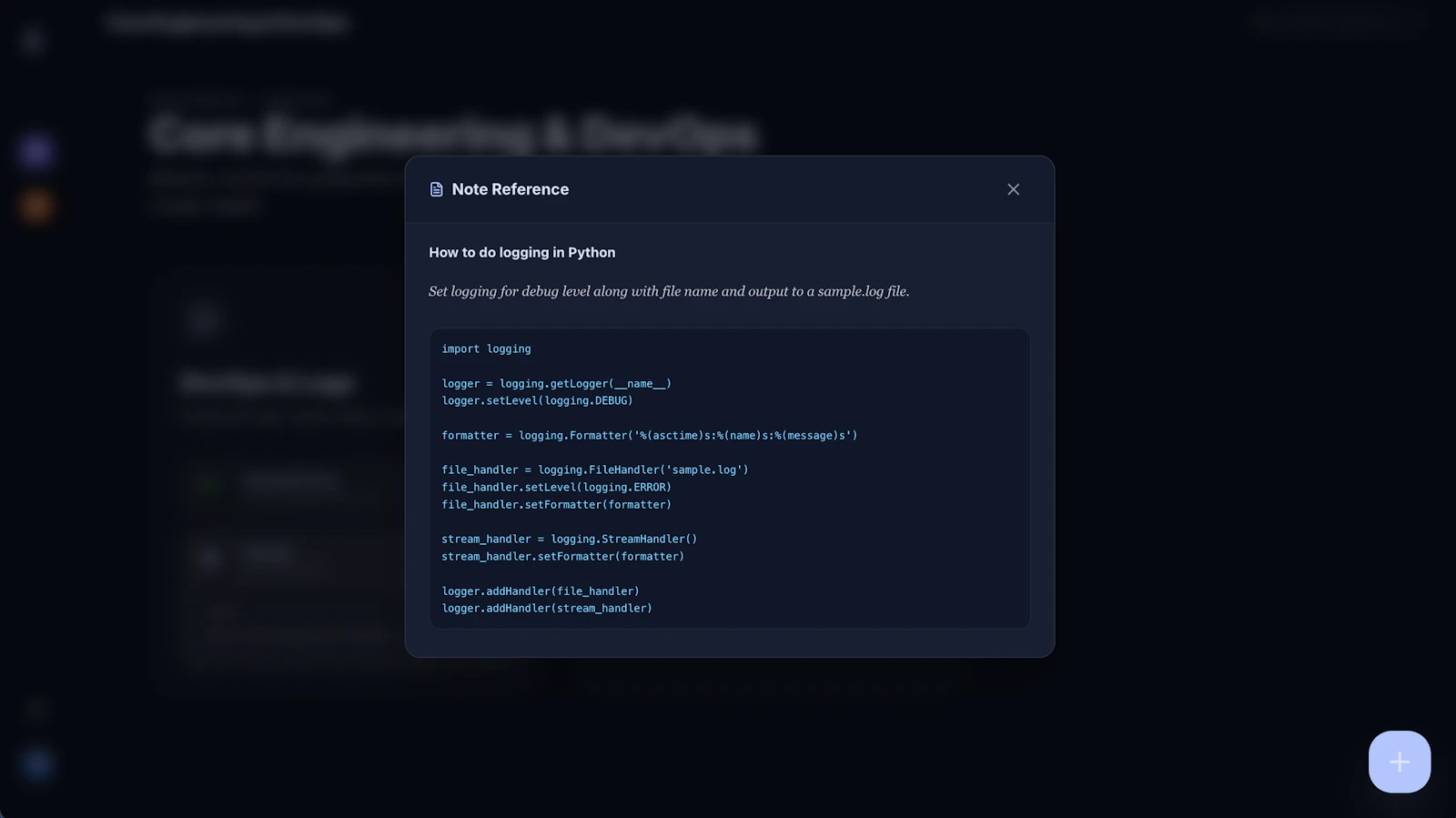Click the logging.StreamHandler() code line
This screenshot has width=1456, height=818.
coord(570,539)
